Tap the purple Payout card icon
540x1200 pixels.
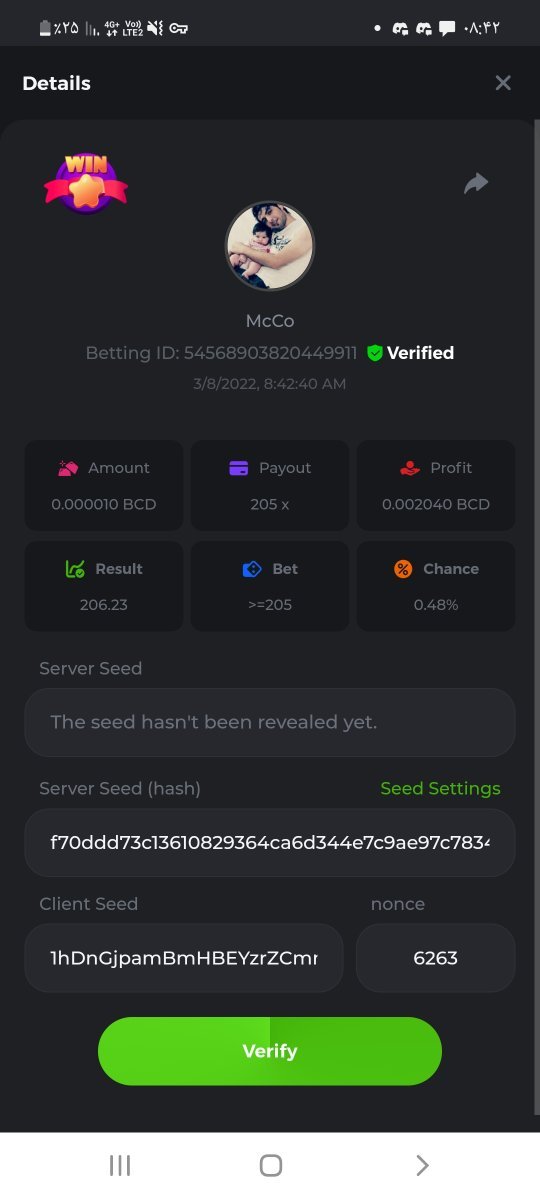click(239, 468)
